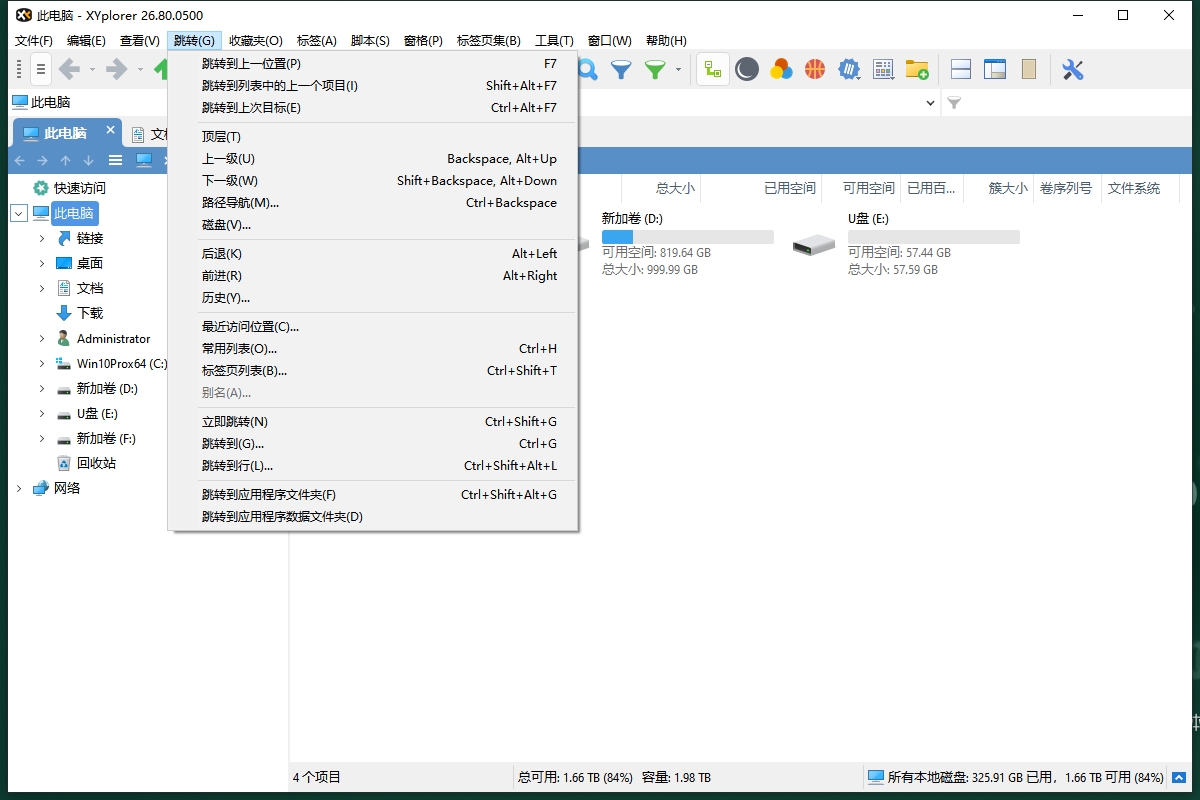Select the 回收站 tree item

point(96,463)
